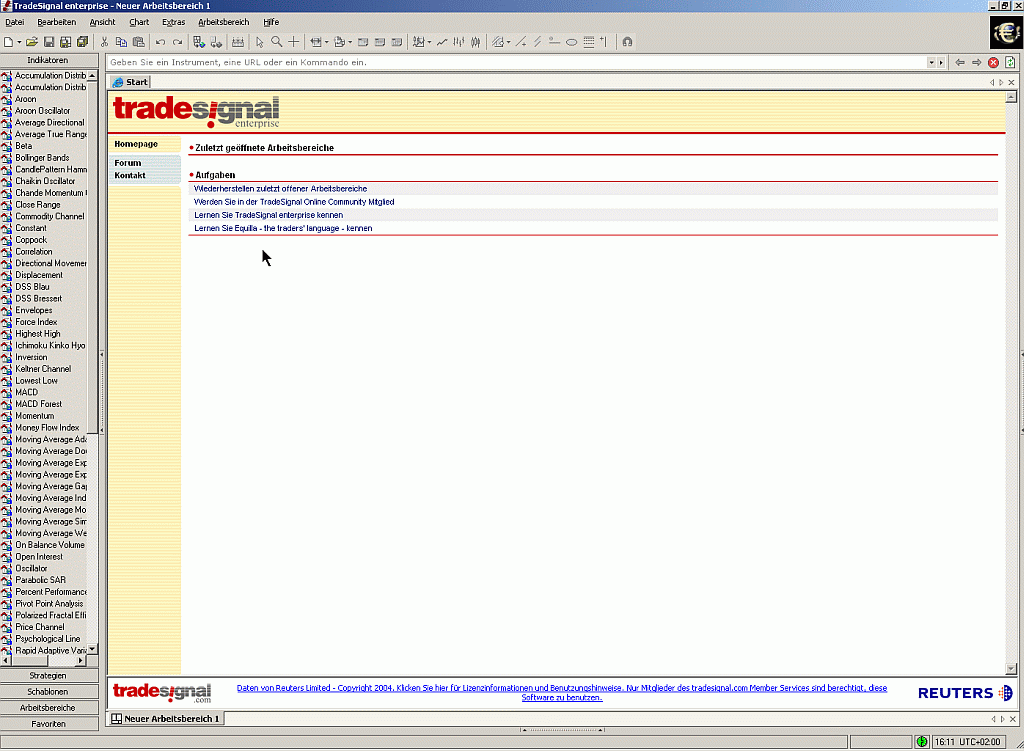Click the red stop loading icon
Screen dimensions: 1024x751
(993, 62)
